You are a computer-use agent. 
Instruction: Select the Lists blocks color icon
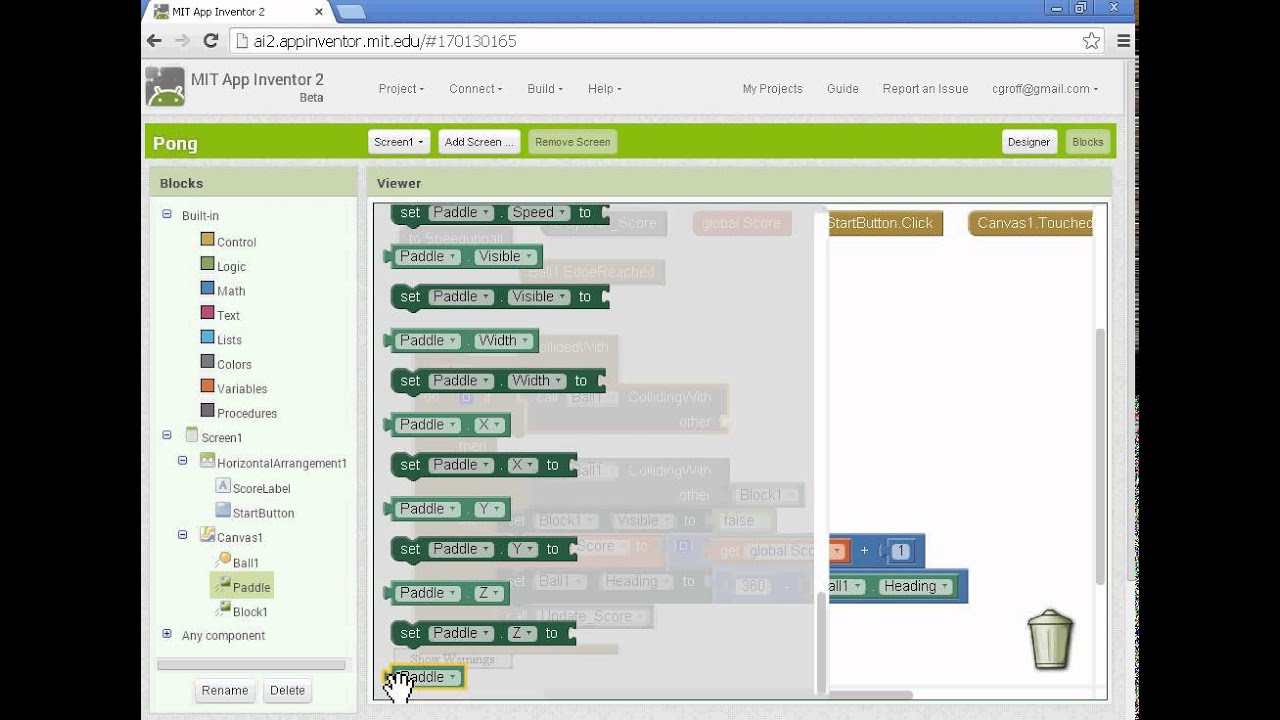click(208, 338)
